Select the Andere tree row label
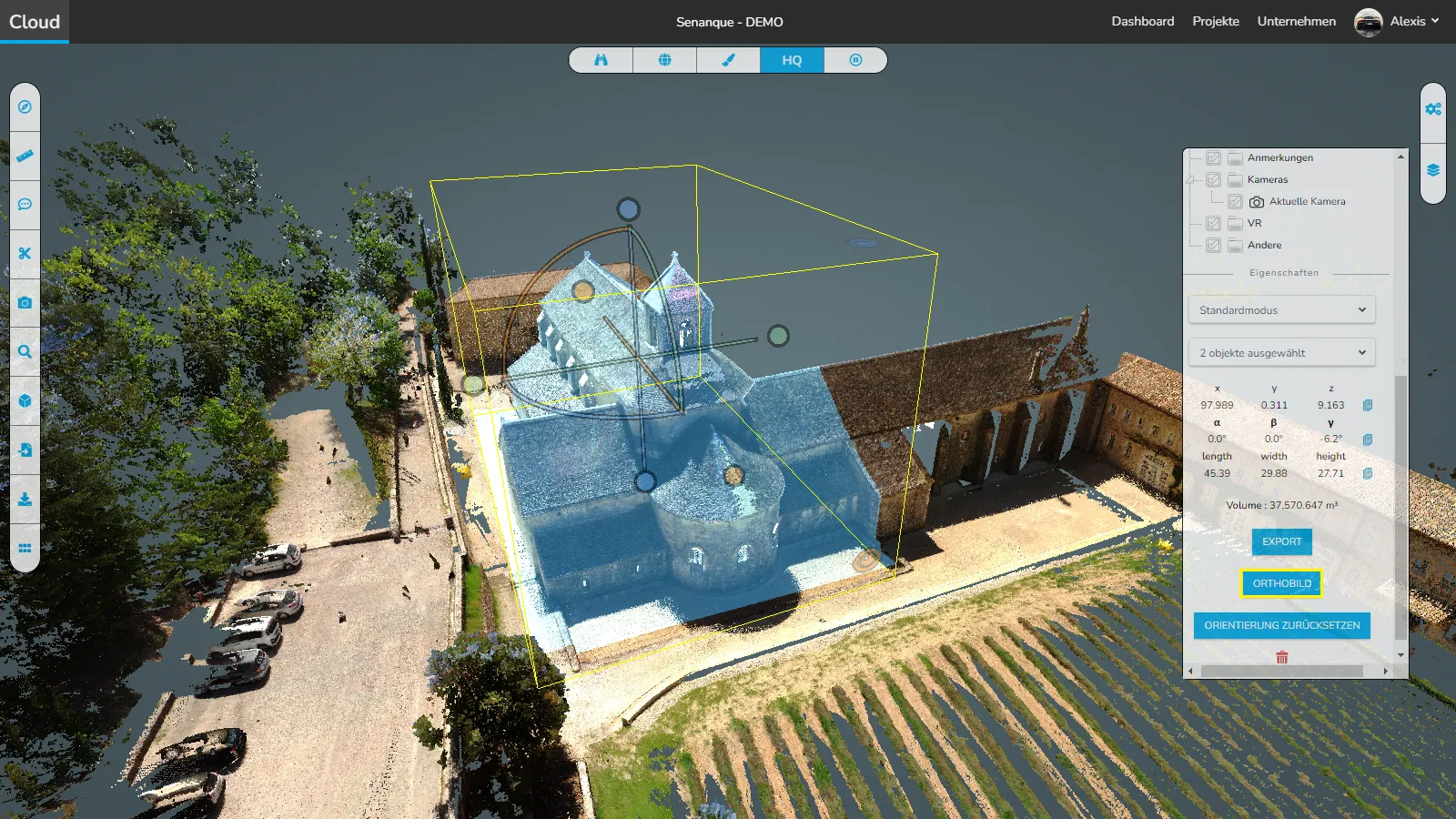 pyautogui.click(x=1265, y=245)
